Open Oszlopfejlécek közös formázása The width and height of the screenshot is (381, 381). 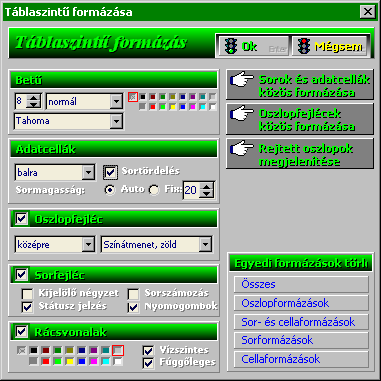coord(300,119)
